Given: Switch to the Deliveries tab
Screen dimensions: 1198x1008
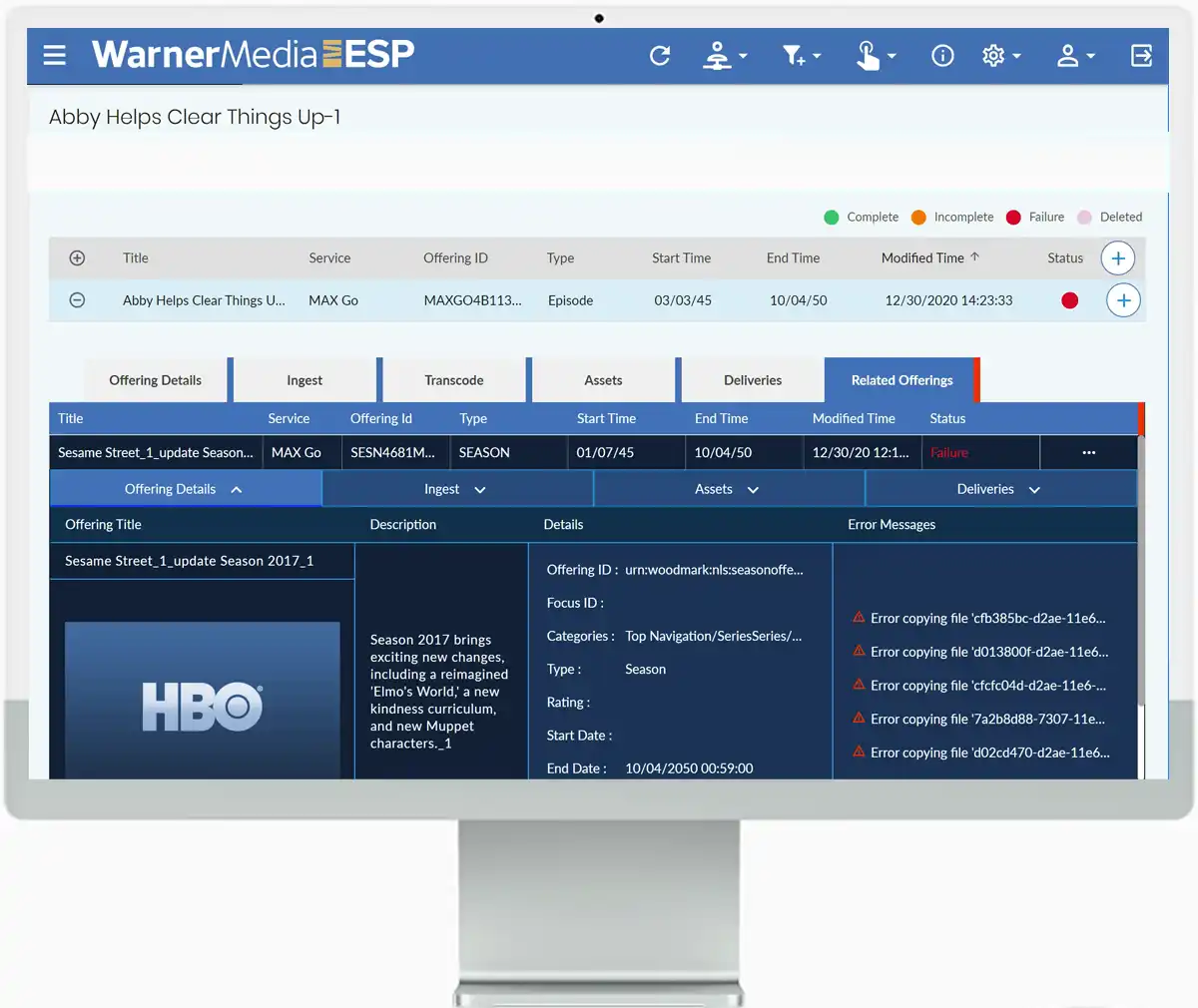Looking at the screenshot, I should 753,380.
